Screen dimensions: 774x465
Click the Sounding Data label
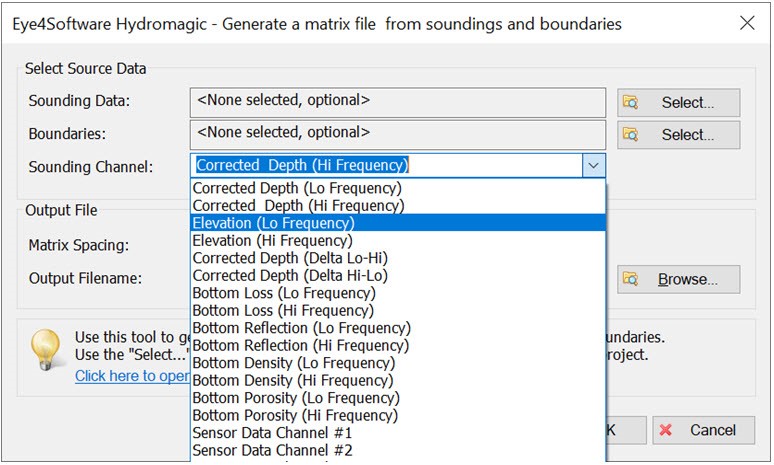[x=79, y=101]
